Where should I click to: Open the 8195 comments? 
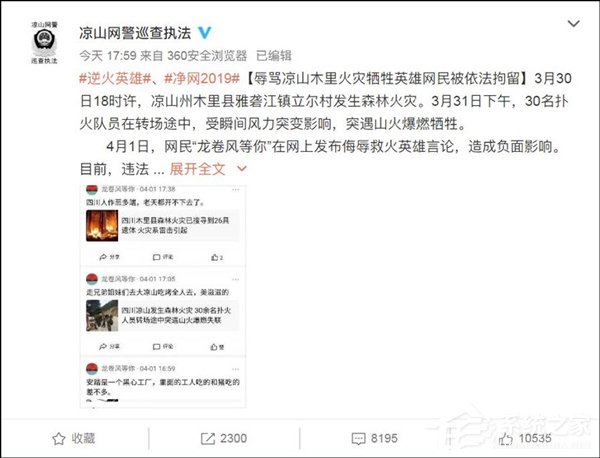[384, 438]
